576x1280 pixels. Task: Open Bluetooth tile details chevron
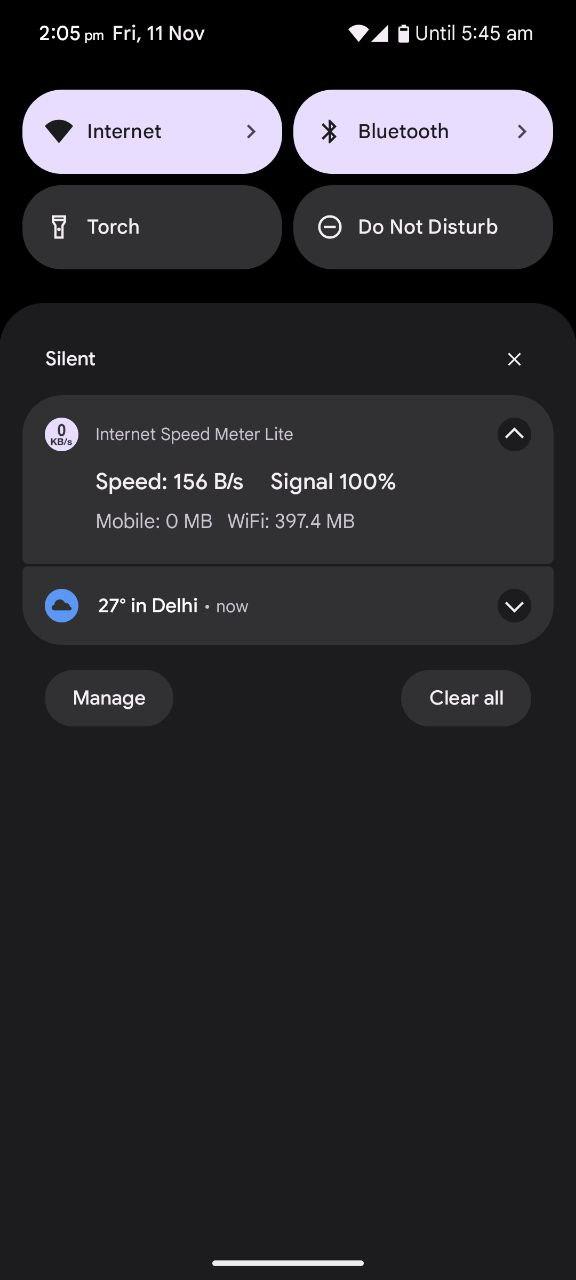pos(522,132)
